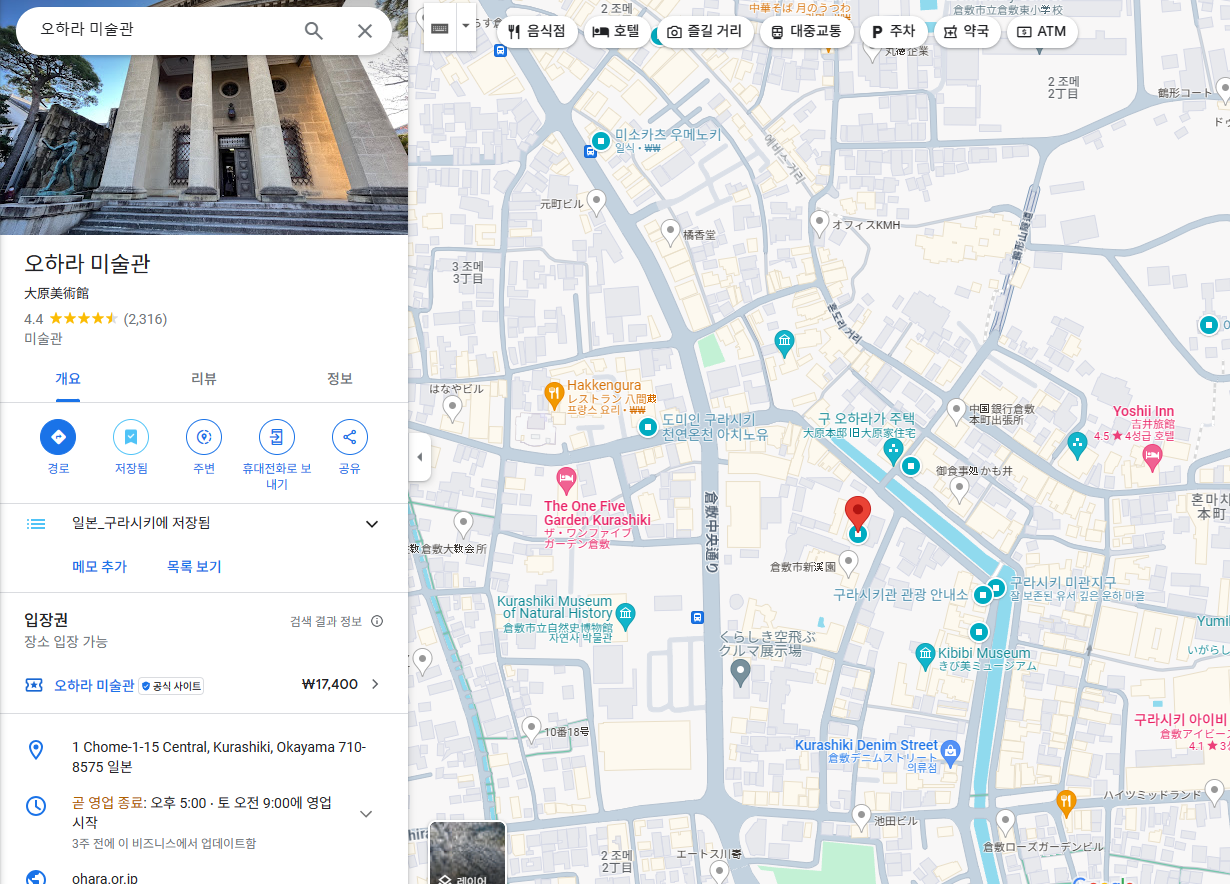Image resolution: width=1230 pixels, height=884 pixels.
Task: Click the 元町ビル gray pin
Action: pyautogui.click(x=597, y=202)
